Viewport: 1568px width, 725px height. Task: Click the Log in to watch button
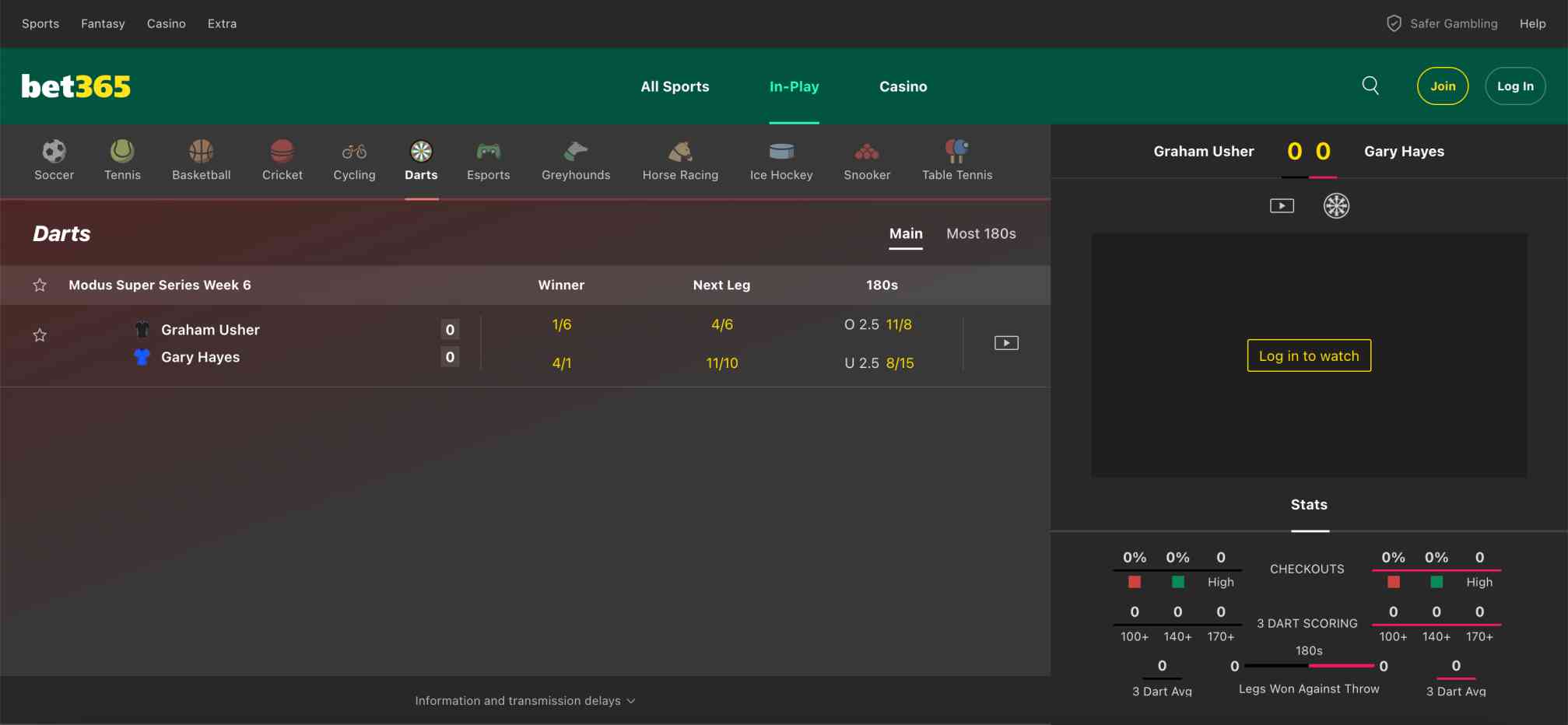(1308, 355)
